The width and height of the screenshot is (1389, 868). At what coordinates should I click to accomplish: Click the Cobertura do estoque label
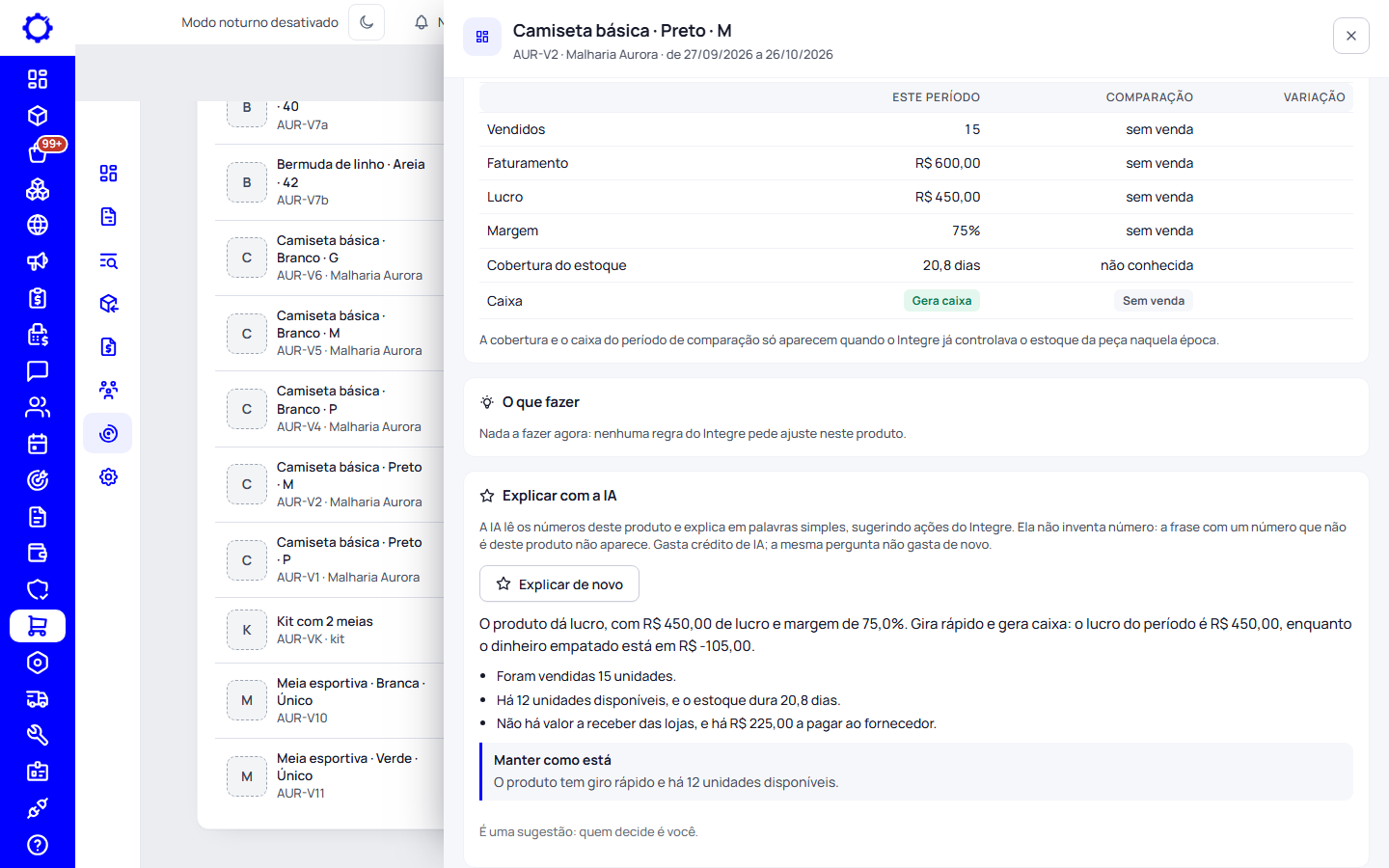pyautogui.click(x=557, y=265)
